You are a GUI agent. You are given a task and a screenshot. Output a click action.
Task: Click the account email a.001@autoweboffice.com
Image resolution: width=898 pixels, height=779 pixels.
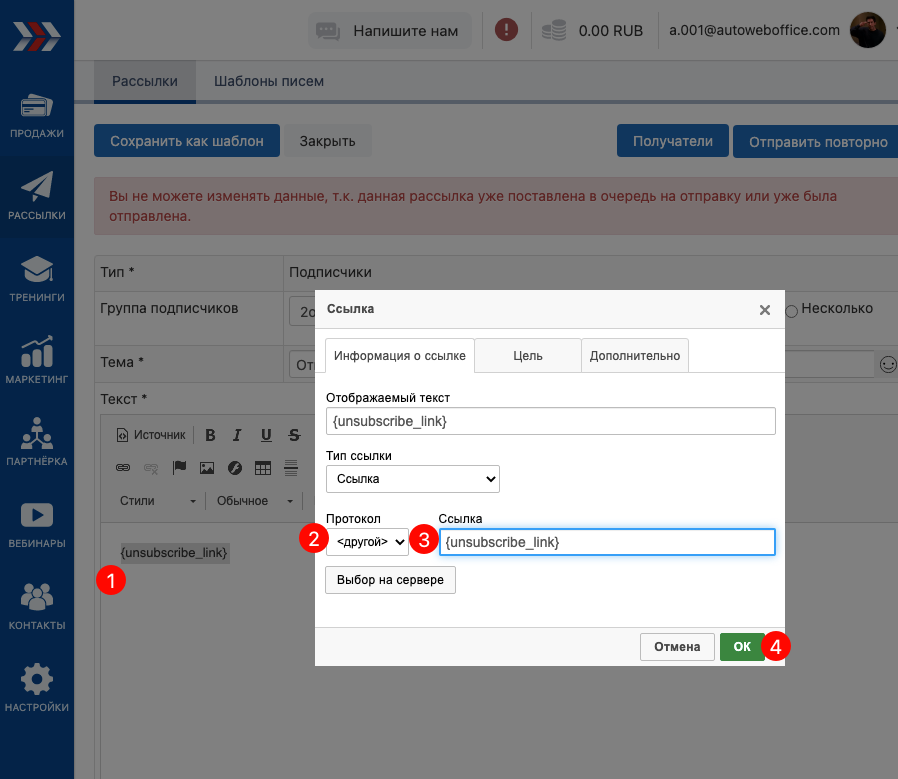(754, 30)
